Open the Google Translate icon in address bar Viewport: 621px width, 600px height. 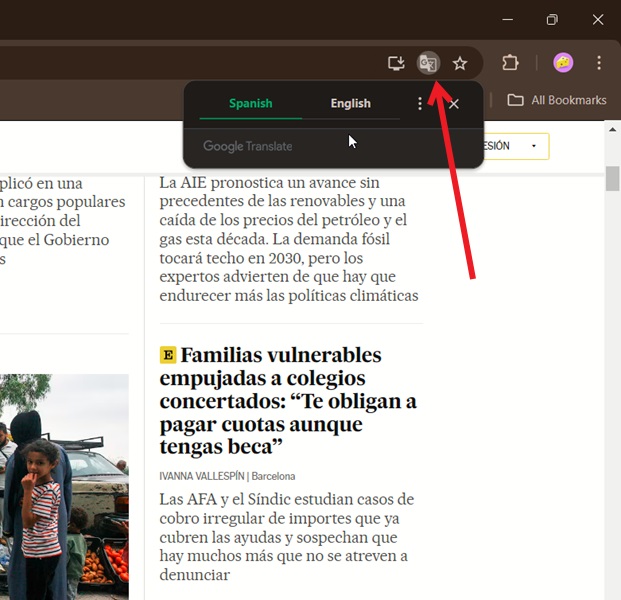[x=428, y=63]
